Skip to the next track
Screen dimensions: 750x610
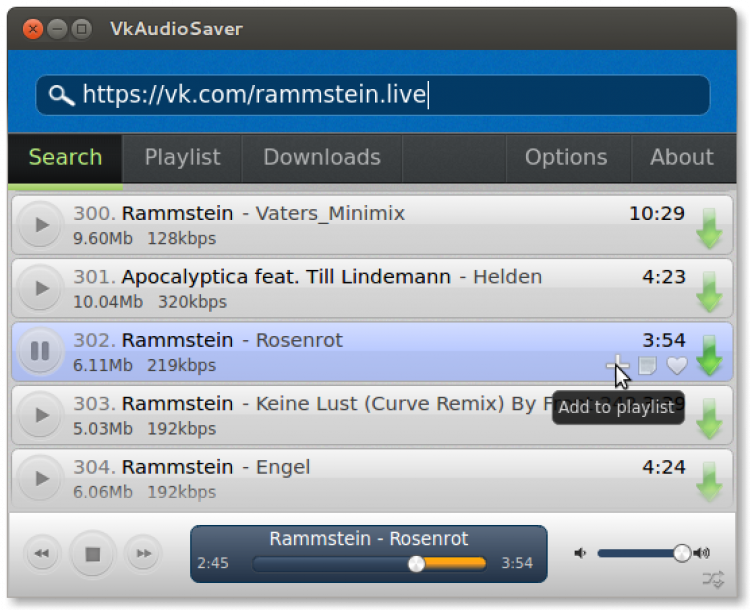(x=143, y=553)
